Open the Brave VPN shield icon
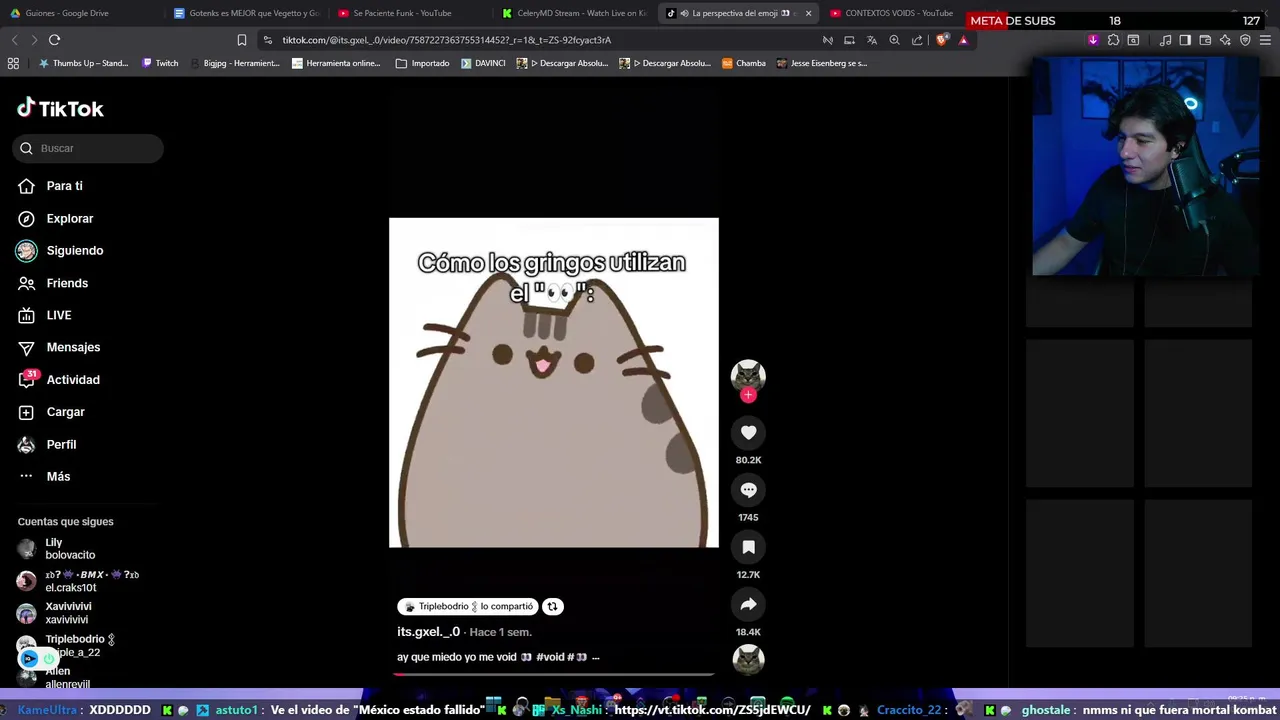This screenshot has height=720, width=1280. click(1245, 40)
